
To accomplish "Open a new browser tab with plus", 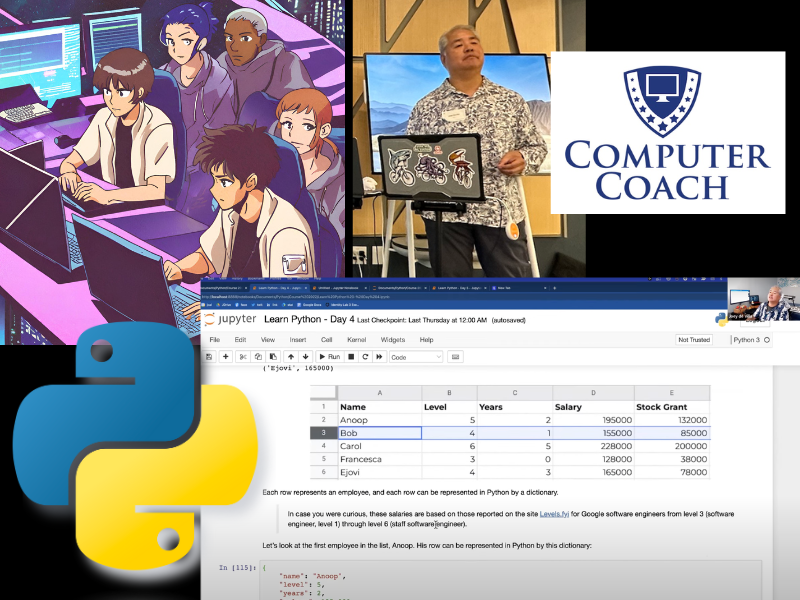I will pyautogui.click(x=555, y=288).
